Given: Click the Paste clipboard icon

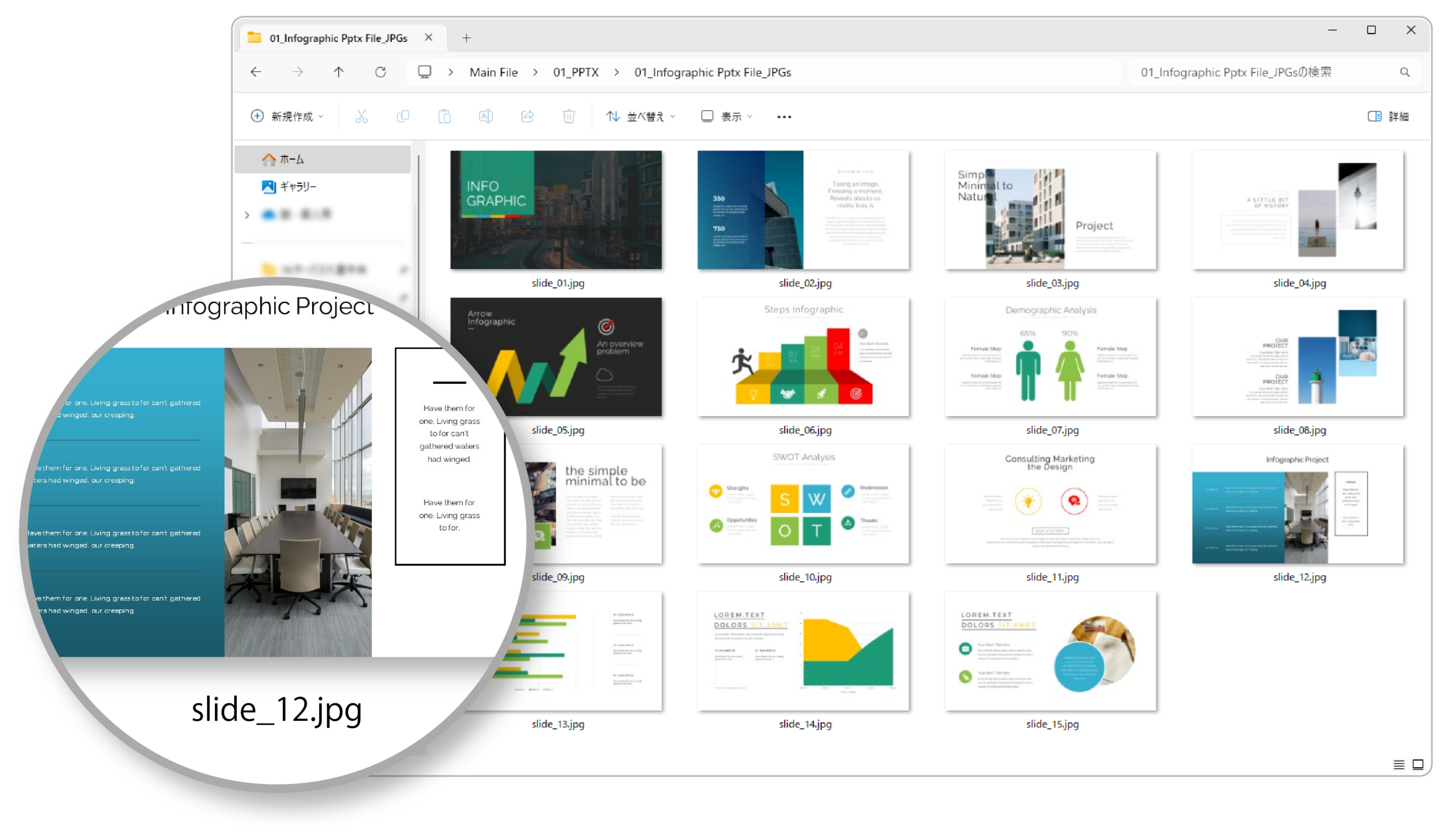Looking at the screenshot, I should click(x=444, y=116).
